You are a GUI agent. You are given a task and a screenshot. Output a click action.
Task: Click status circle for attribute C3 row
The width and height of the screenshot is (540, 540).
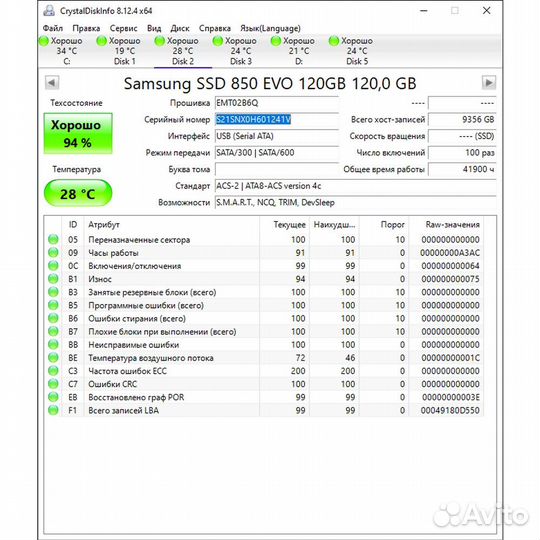pos(53,371)
